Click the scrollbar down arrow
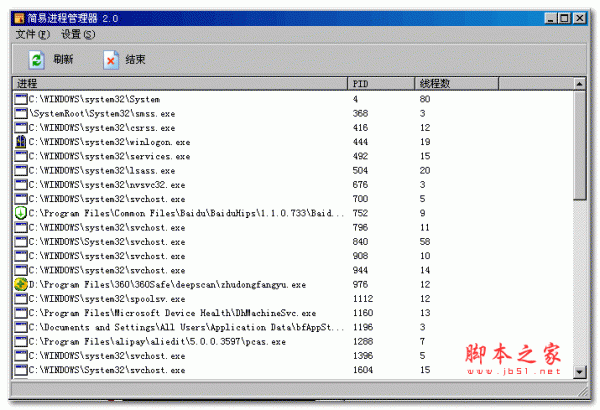Screen dimensions: 600x410 (x=580, y=371)
